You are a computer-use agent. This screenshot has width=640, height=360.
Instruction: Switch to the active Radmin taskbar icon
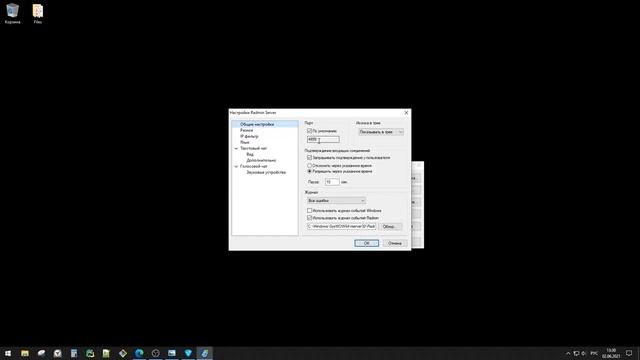coord(204,353)
